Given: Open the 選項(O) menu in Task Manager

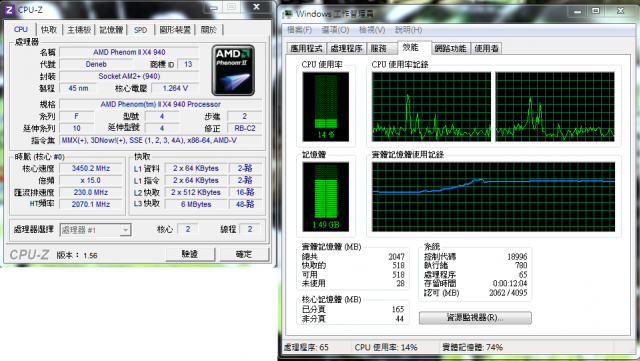Looking at the screenshot, I should click(335, 30).
